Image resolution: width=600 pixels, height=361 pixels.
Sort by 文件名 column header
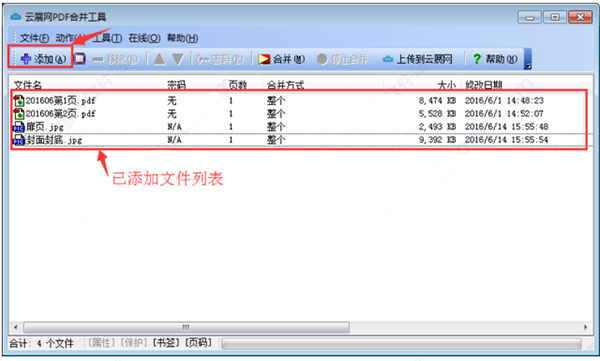pyautogui.click(x=28, y=85)
